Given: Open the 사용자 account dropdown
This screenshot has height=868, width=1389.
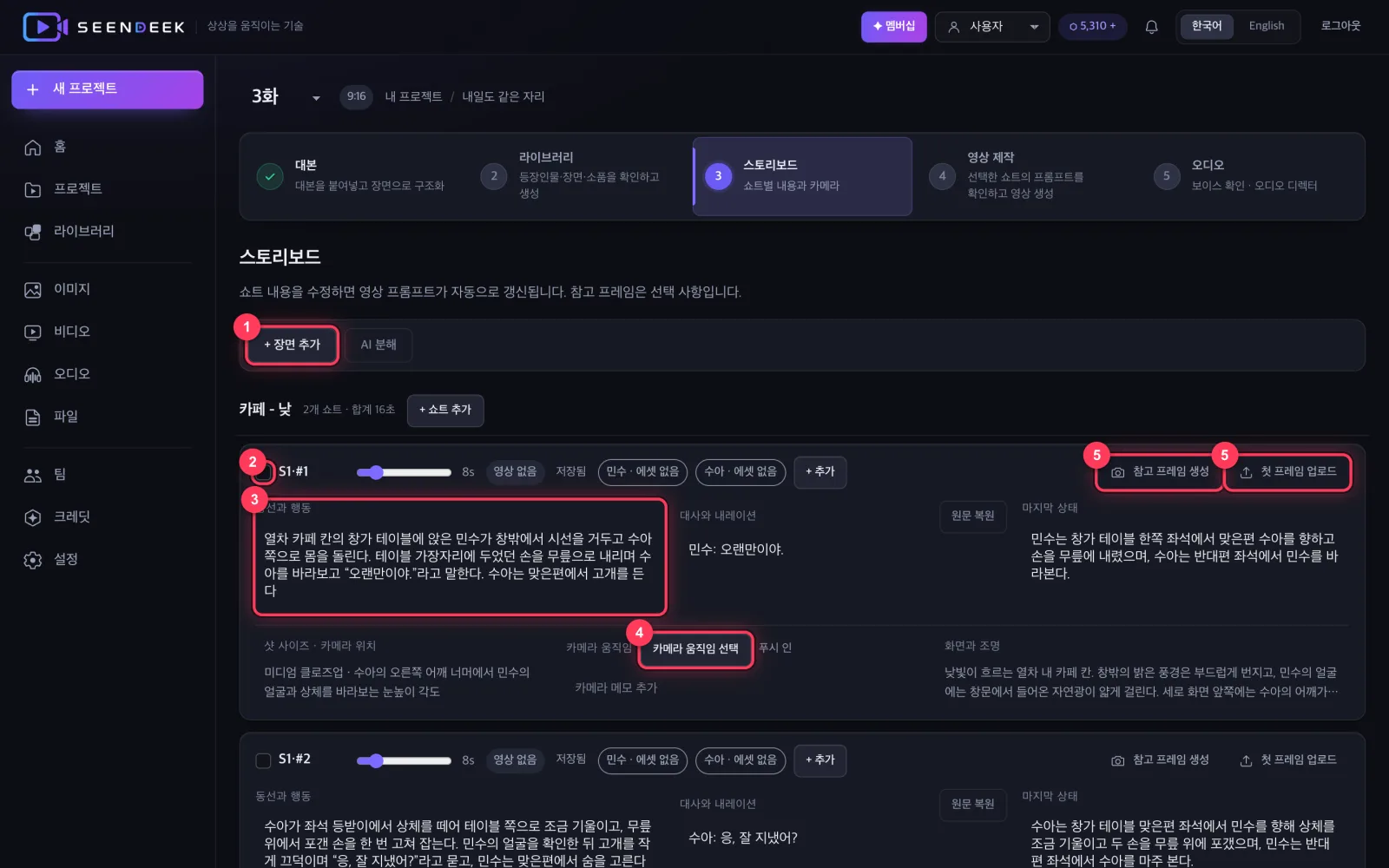Looking at the screenshot, I should [x=992, y=27].
